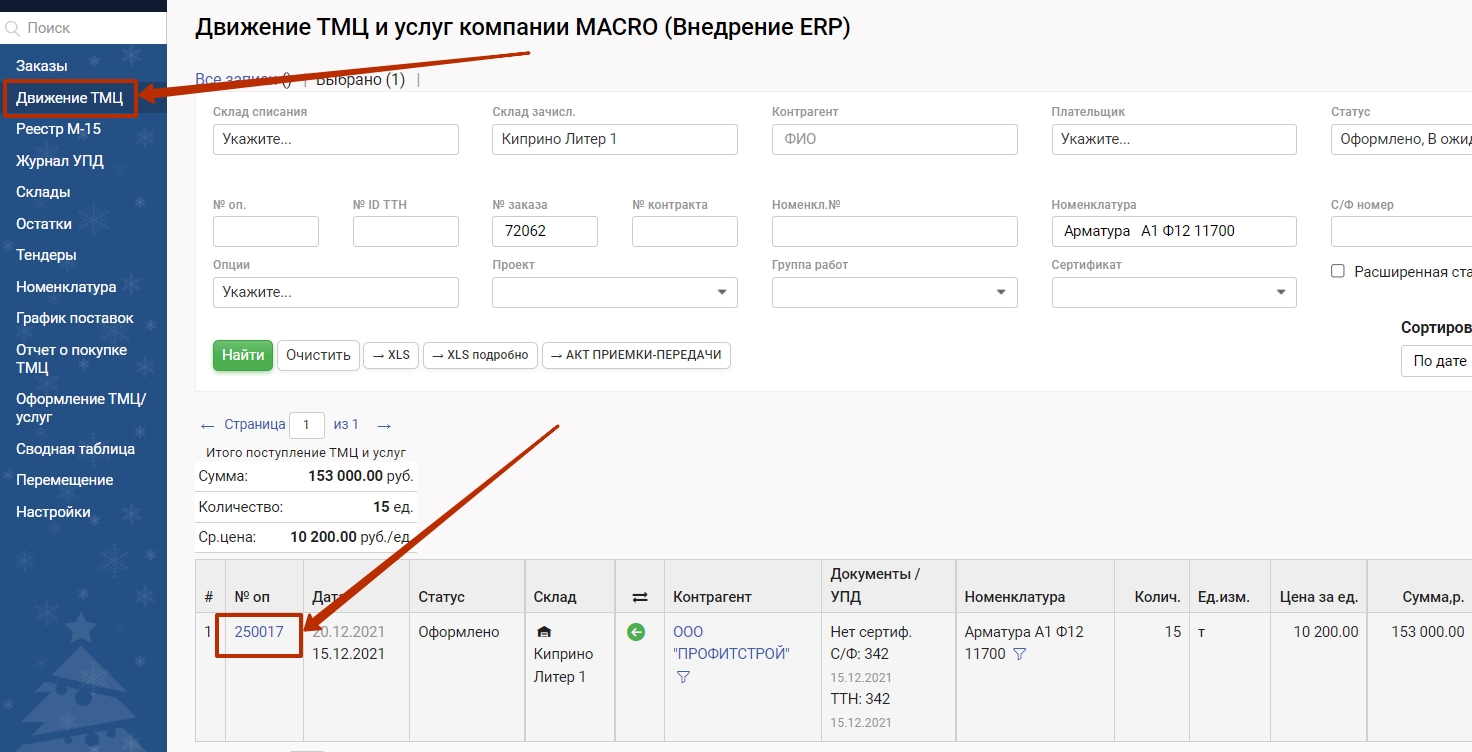Open operation number 250017 link
Viewport: 1472px width, 752px height.
(x=259, y=632)
